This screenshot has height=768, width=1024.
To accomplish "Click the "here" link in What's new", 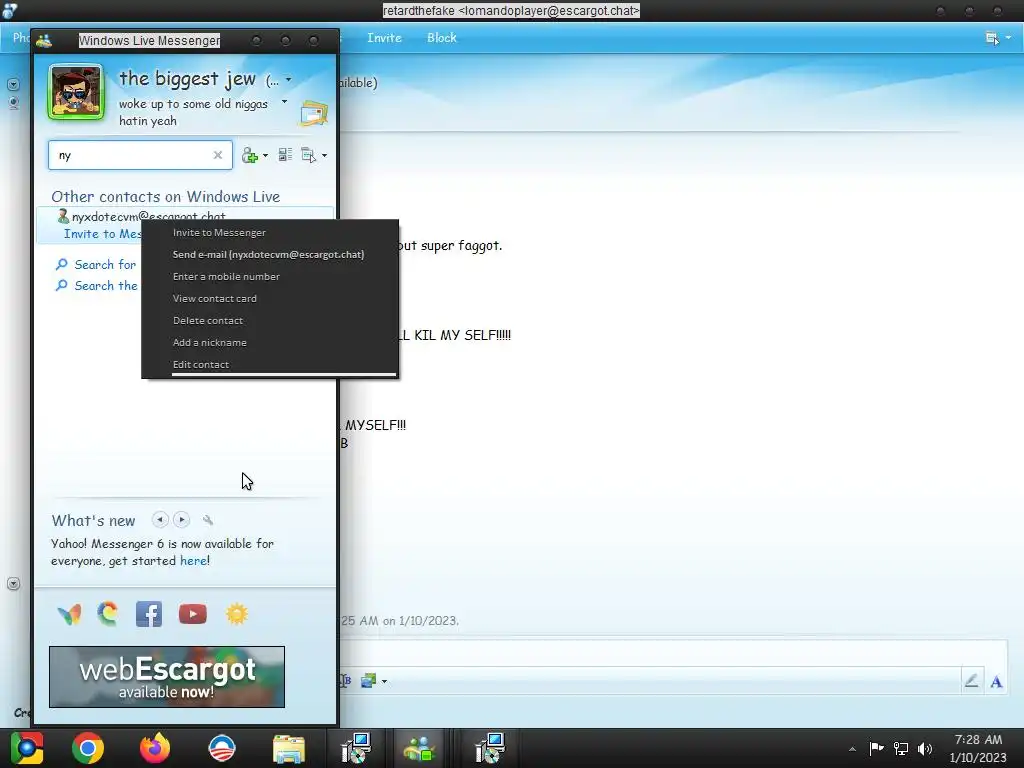I will click(193, 561).
